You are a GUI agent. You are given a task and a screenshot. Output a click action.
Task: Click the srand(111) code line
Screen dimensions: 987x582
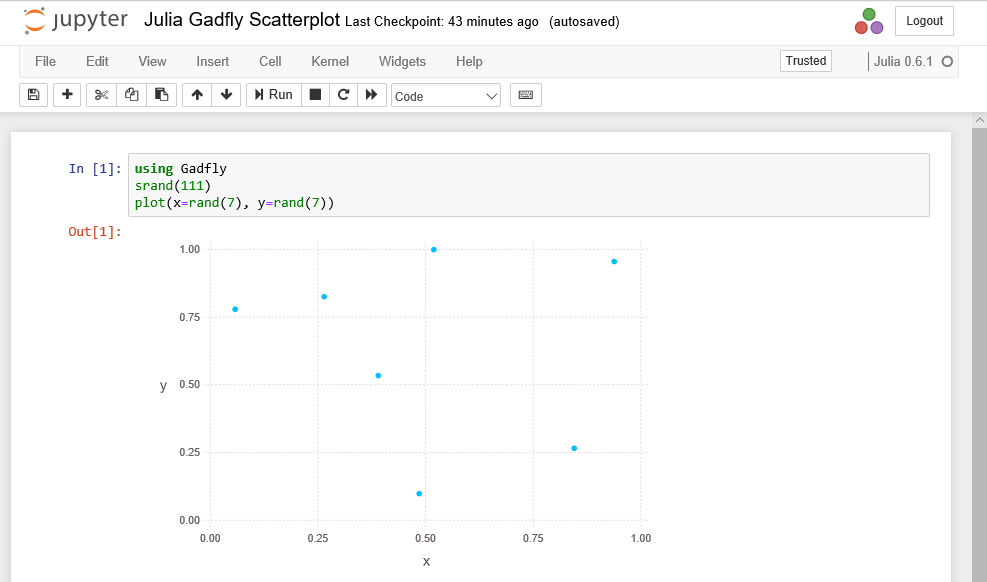(x=172, y=186)
